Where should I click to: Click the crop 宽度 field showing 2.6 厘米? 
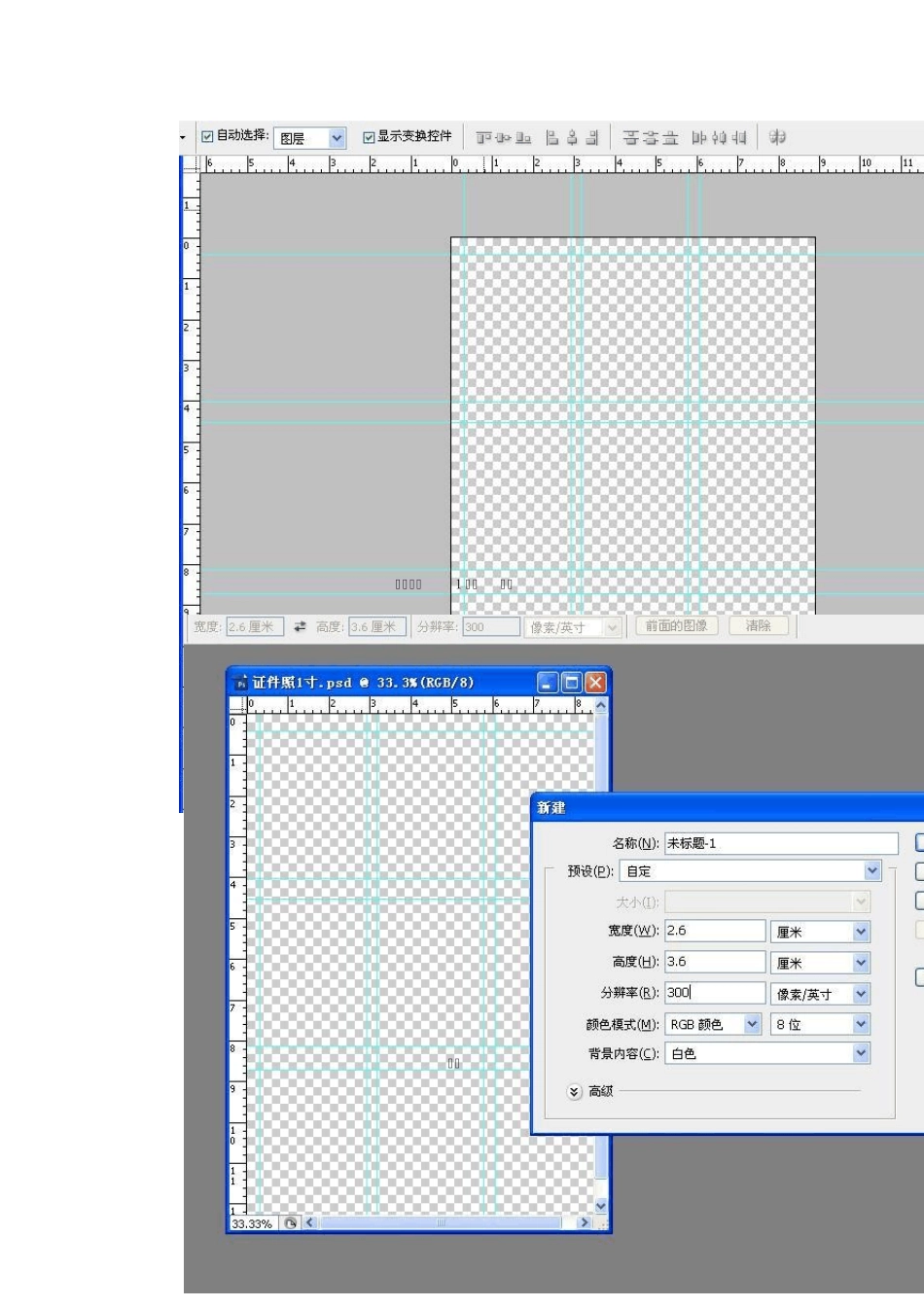255,627
